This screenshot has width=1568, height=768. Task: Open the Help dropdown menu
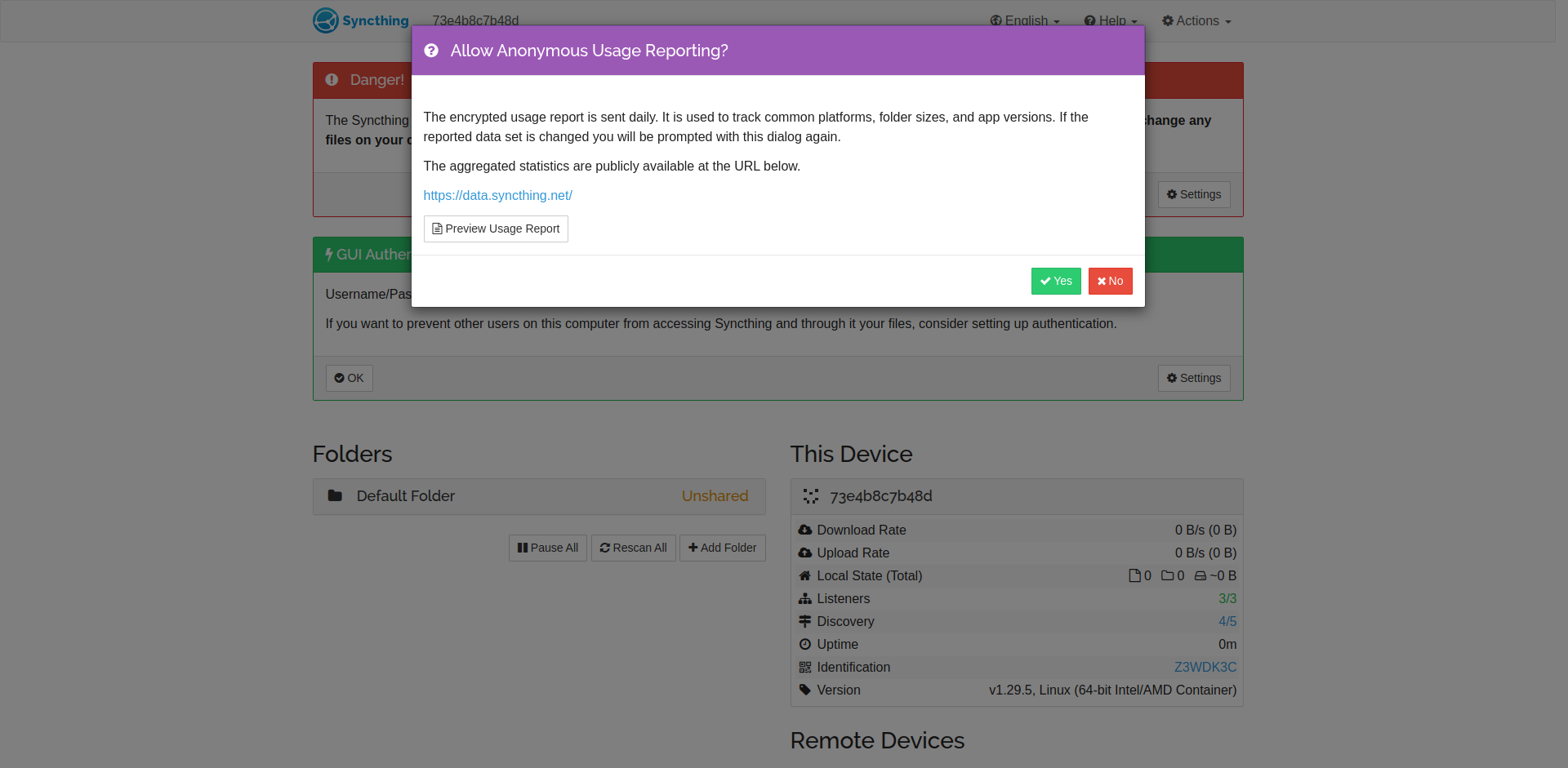(x=1111, y=21)
